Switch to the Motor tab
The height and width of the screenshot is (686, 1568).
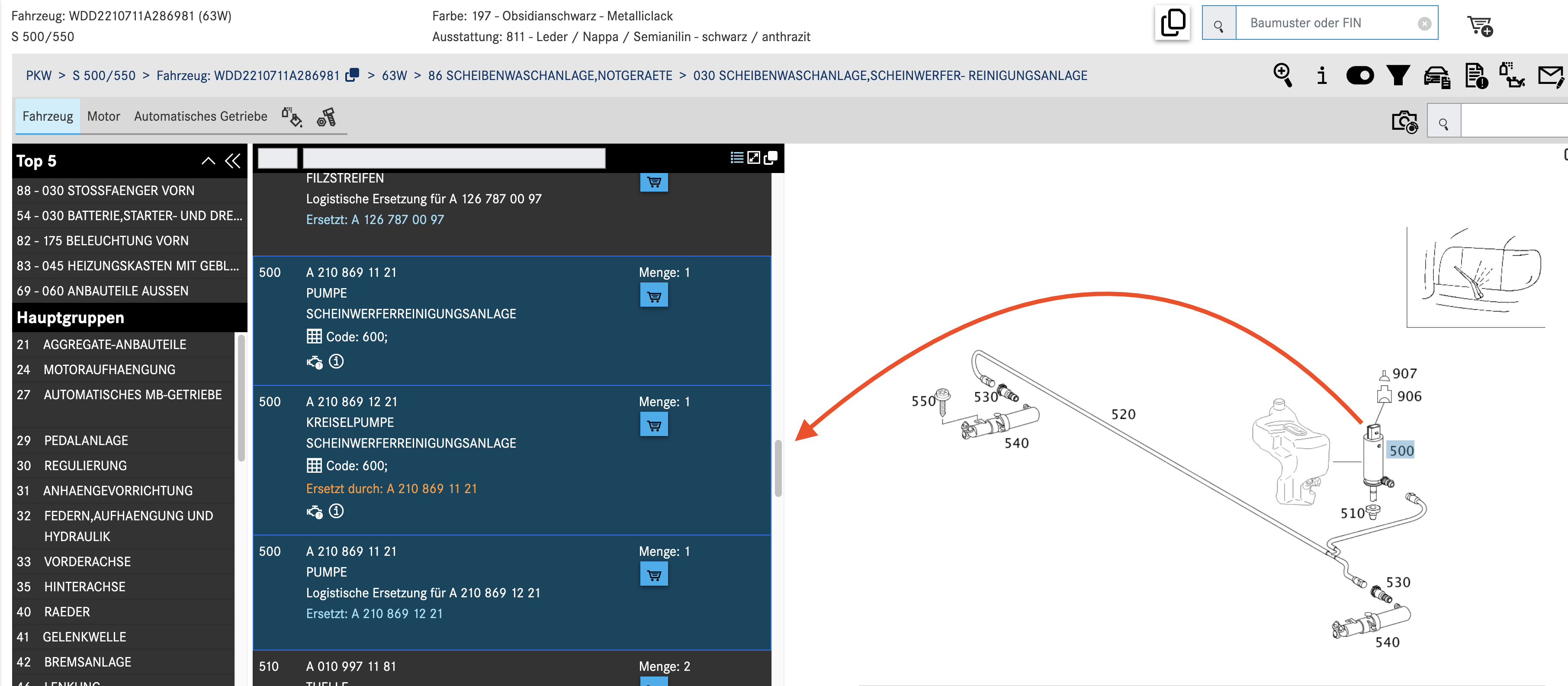click(103, 116)
